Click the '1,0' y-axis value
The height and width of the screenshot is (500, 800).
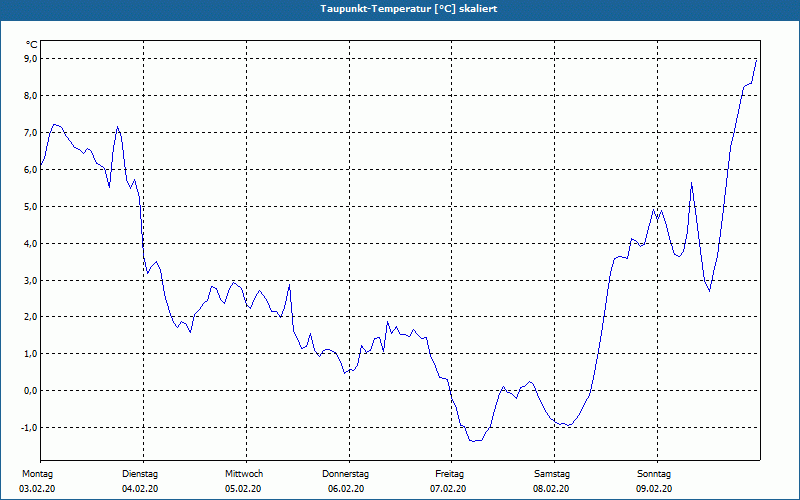point(31,354)
